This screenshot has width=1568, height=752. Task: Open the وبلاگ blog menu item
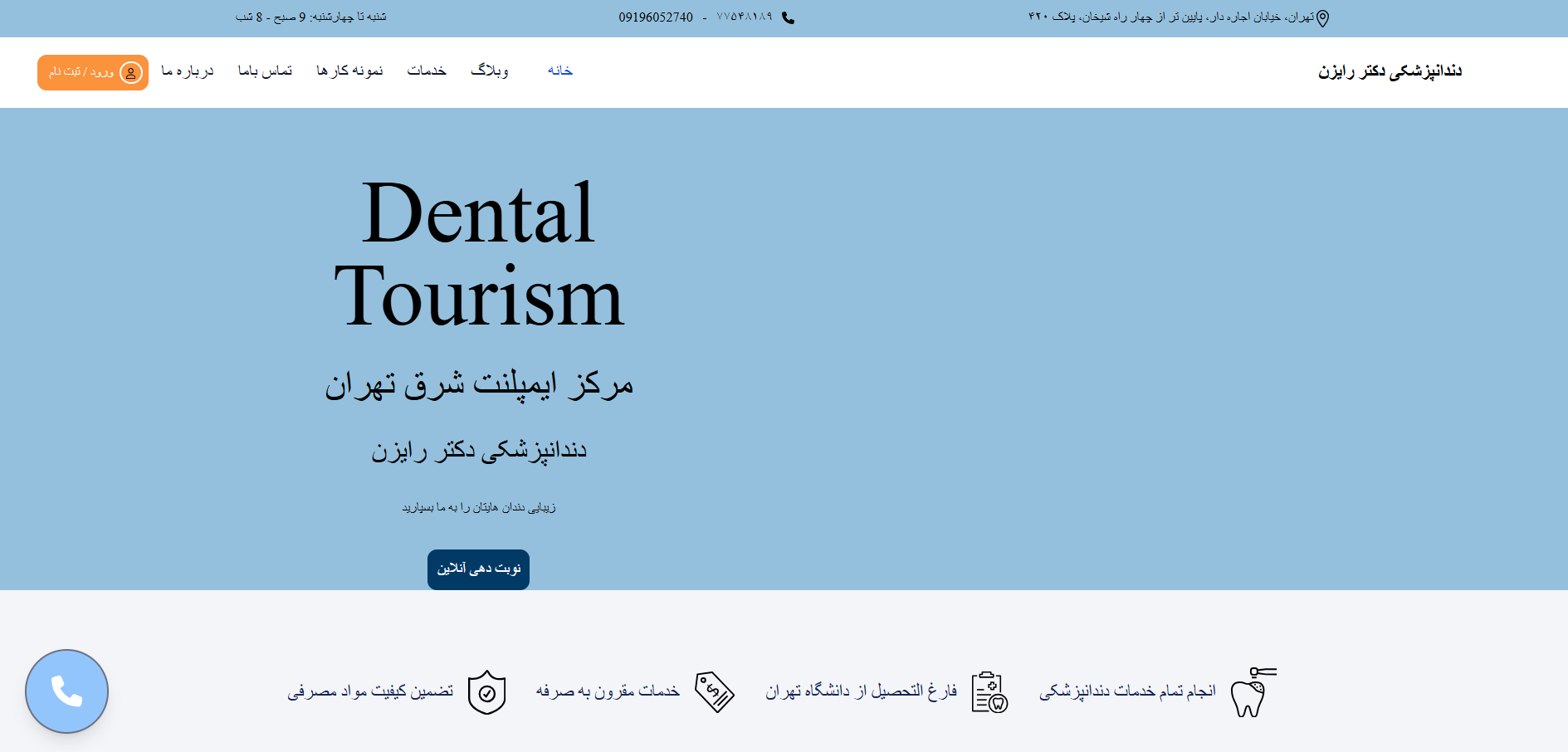tap(490, 71)
